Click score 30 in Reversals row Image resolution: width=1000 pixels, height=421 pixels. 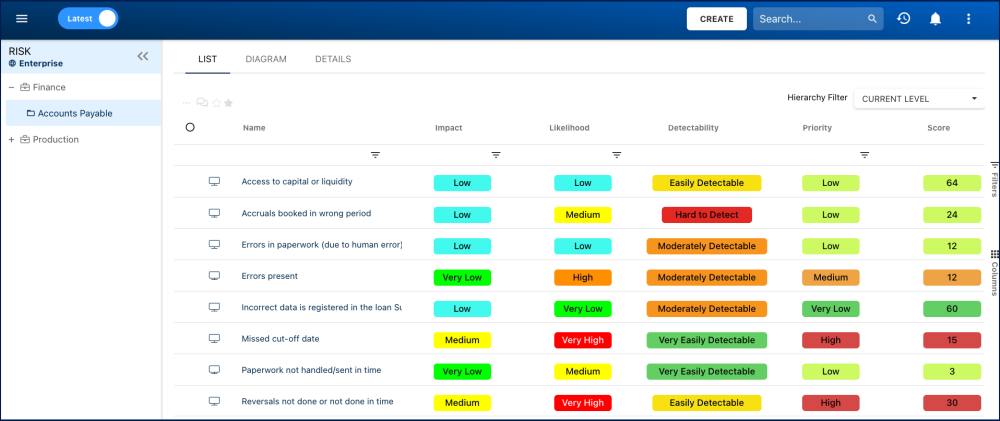952,403
